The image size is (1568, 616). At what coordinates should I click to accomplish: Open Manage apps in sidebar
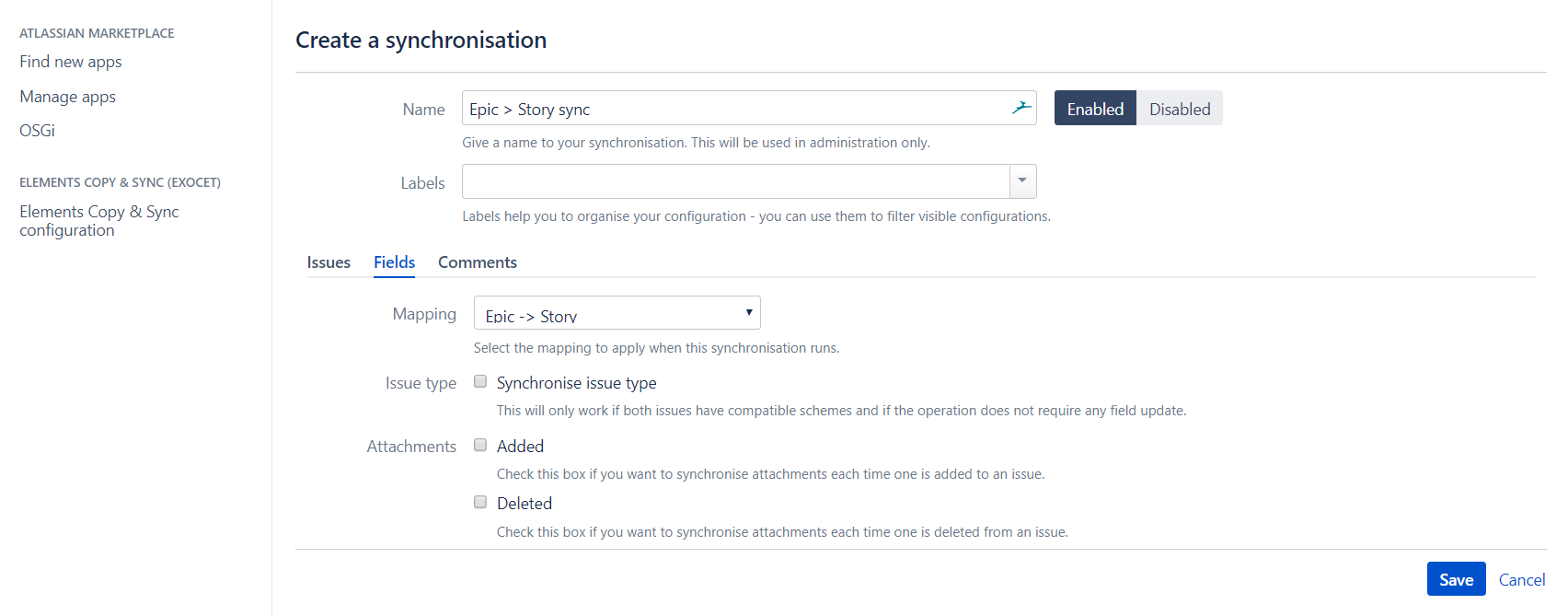(x=68, y=97)
